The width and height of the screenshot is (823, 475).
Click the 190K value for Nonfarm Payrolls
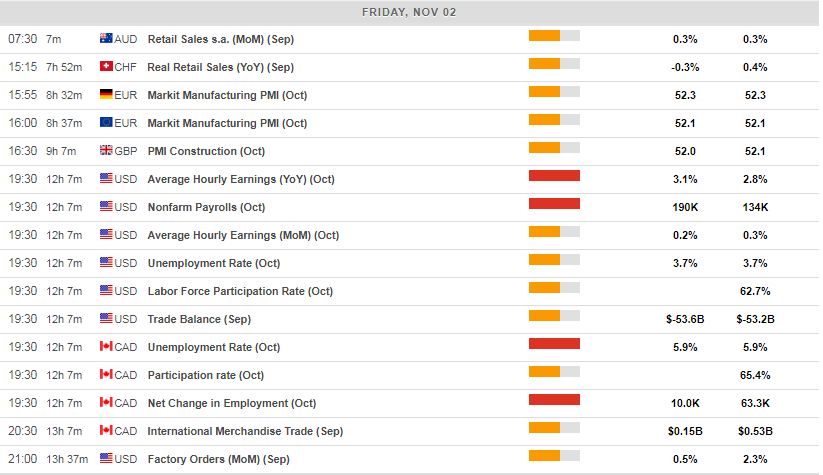(685, 207)
